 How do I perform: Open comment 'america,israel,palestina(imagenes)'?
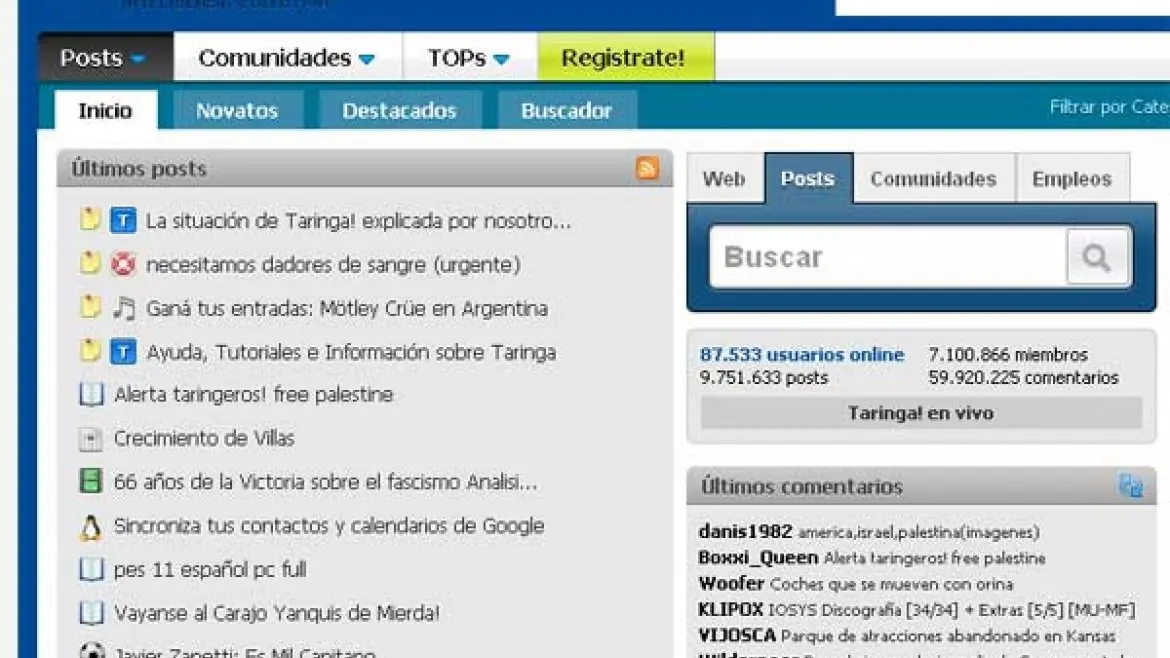919,533
